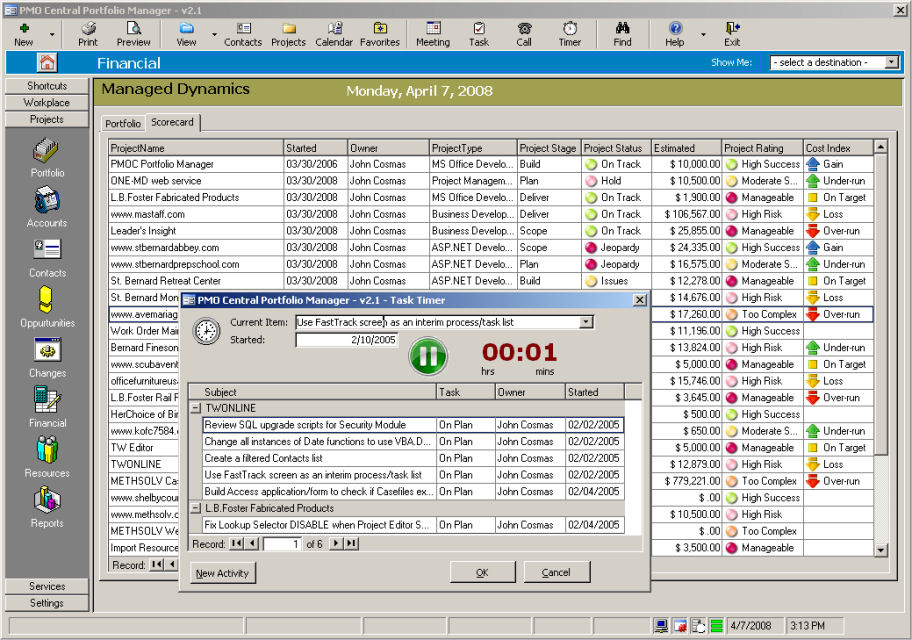Open the dropdown arrow next to New

click(52, 35)
